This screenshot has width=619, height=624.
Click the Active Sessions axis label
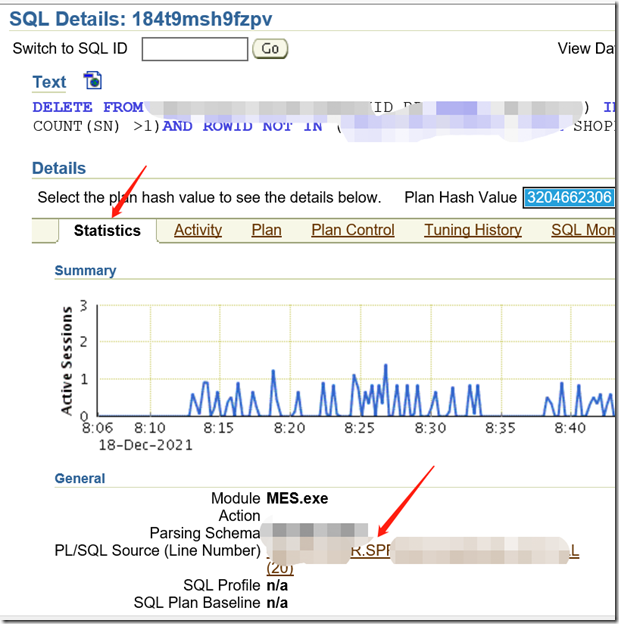[x=67, y=361]
